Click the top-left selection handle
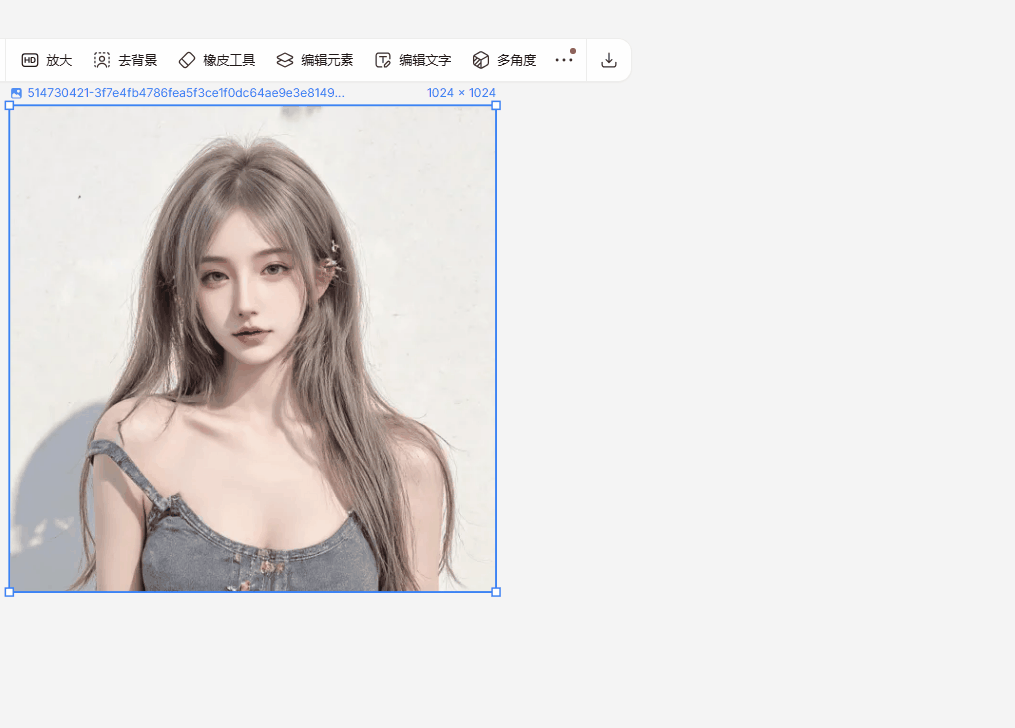The width and height of the screenshot is (1015, 728). pyautogui.click(x=9, y=105)
